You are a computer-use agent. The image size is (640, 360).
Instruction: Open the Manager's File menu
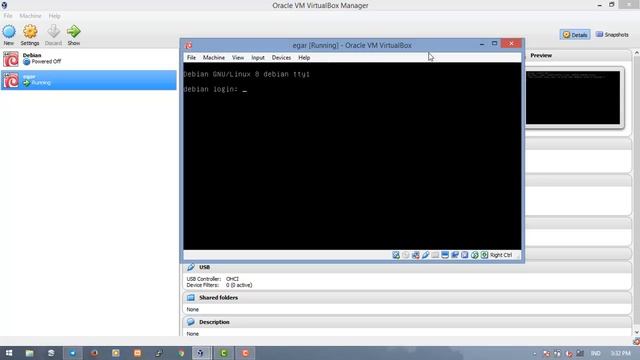[x=8, y=16]
